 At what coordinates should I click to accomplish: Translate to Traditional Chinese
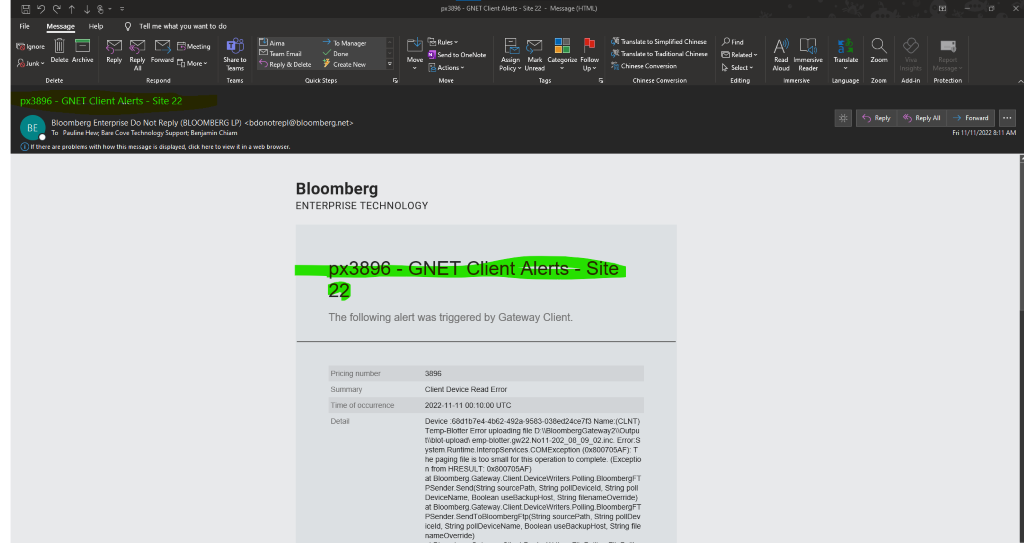(x=660, y=54)
